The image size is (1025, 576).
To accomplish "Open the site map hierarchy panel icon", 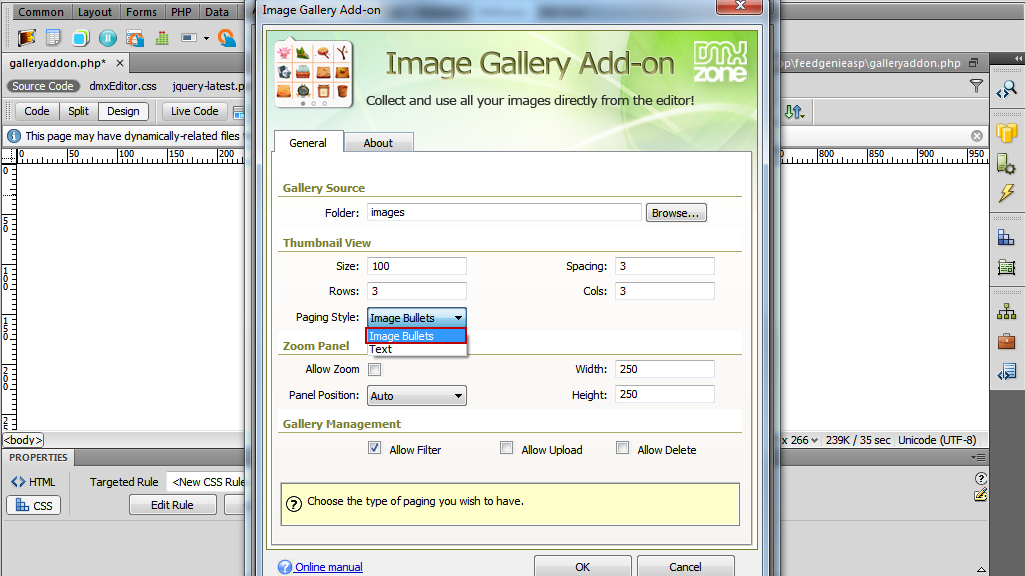I will 1007,312.
